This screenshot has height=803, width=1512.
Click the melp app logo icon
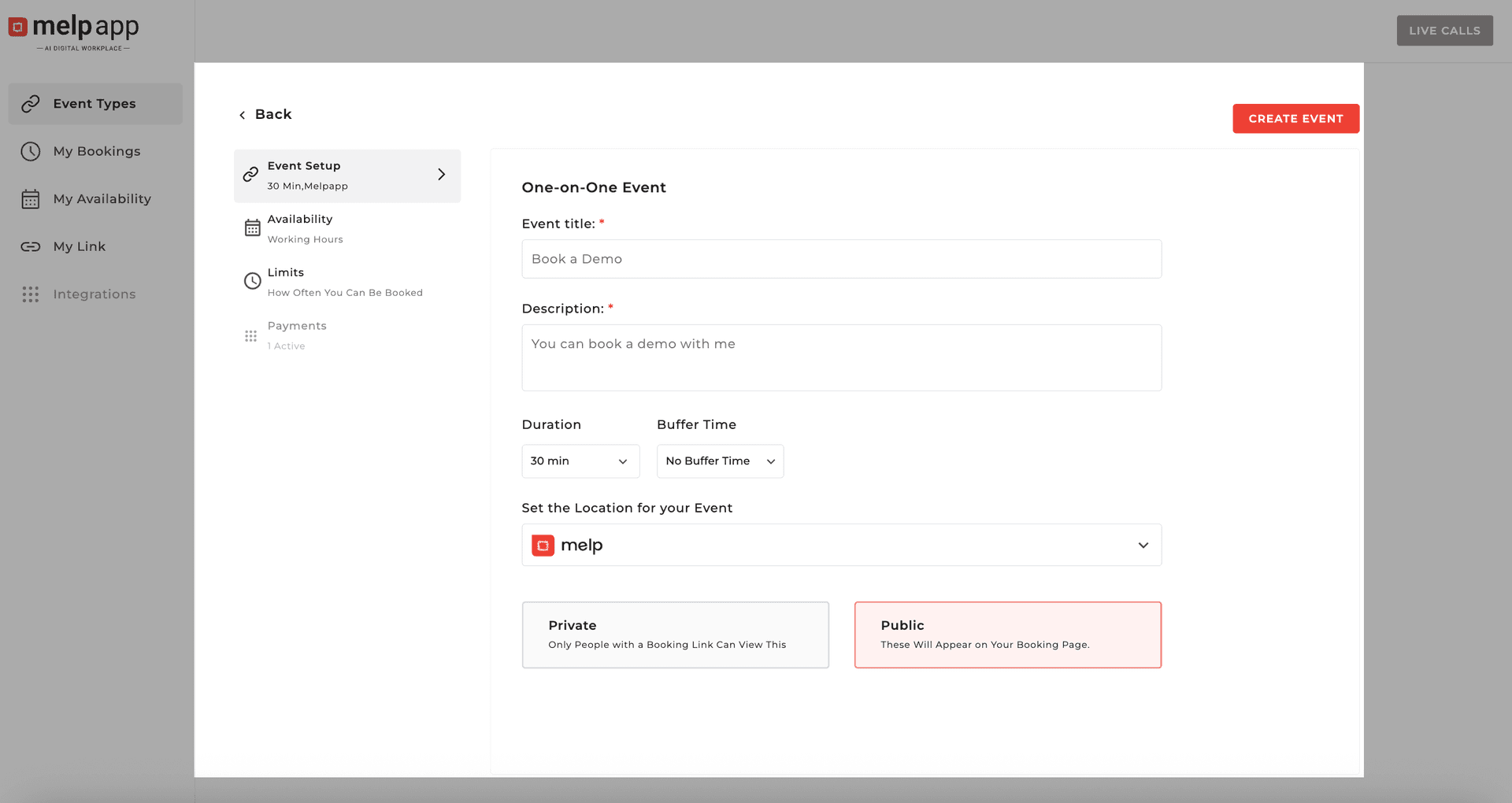pyautogui.click(x=18, y=28)
